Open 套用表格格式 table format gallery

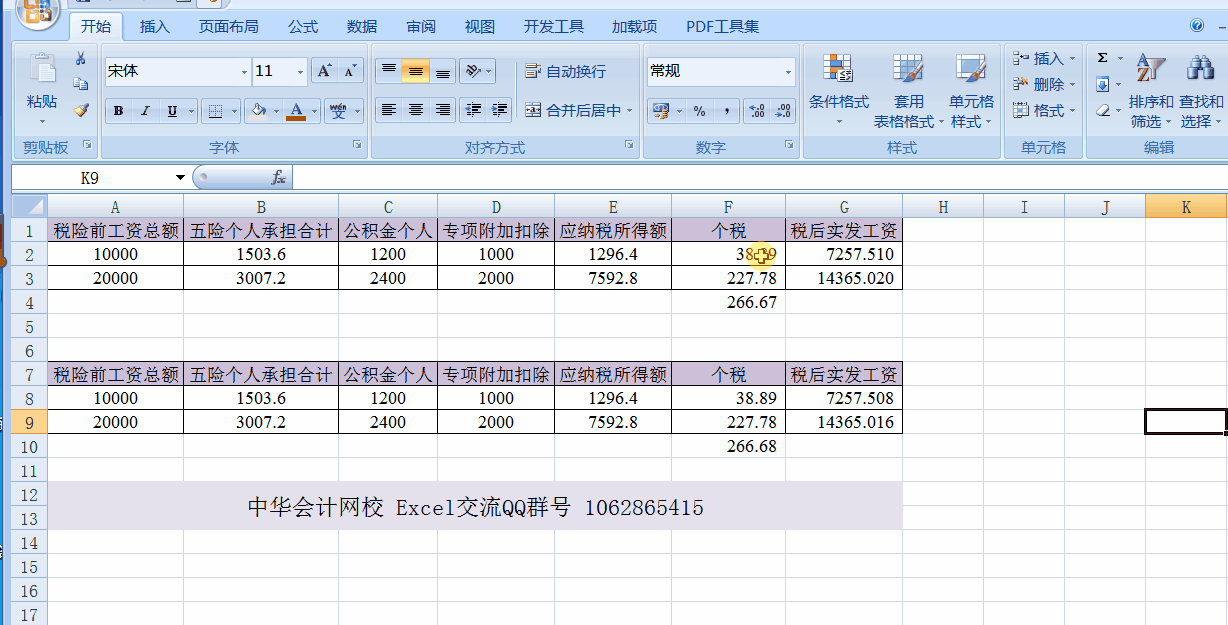tap(908, 91)
